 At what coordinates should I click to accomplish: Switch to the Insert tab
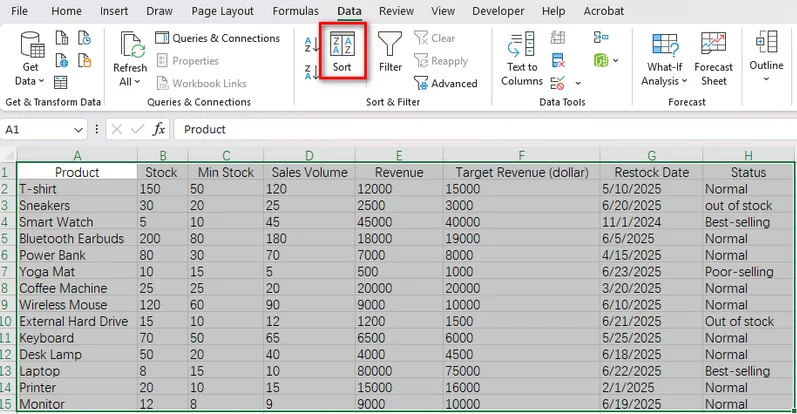coord(114,11)
